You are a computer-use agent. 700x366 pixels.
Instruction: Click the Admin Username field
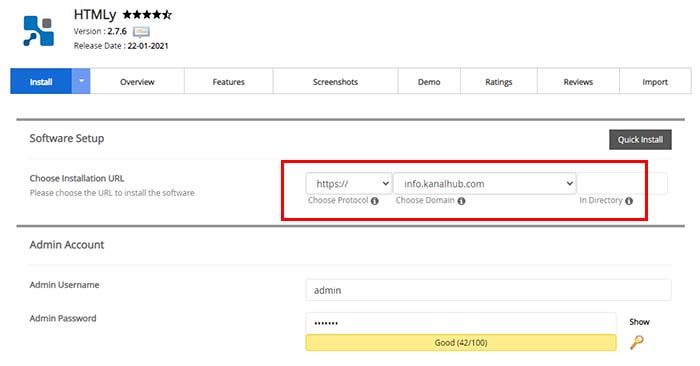pos(488,290)
